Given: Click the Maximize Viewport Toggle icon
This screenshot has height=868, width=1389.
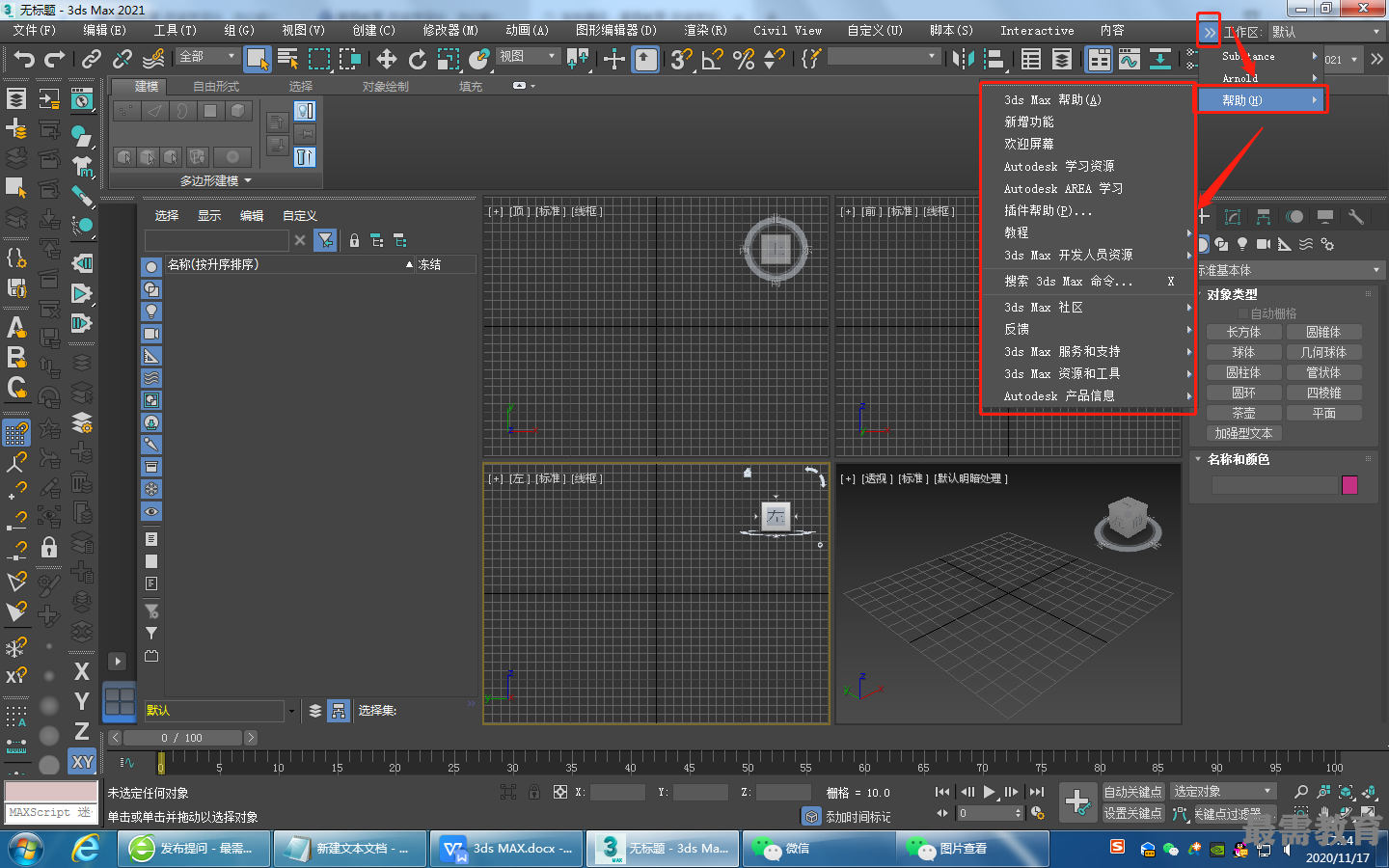Looking at the screenshot, I should 1369,813.
